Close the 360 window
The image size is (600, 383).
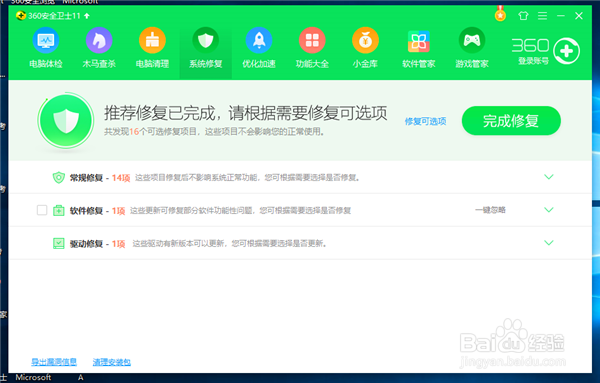pos(579,16)
